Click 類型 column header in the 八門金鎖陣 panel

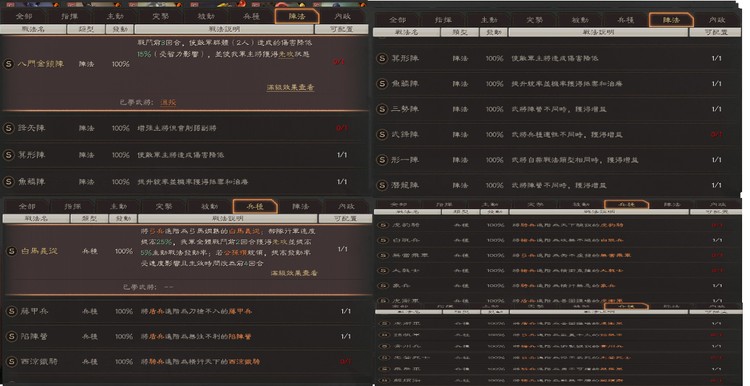(x=86, y=29)
